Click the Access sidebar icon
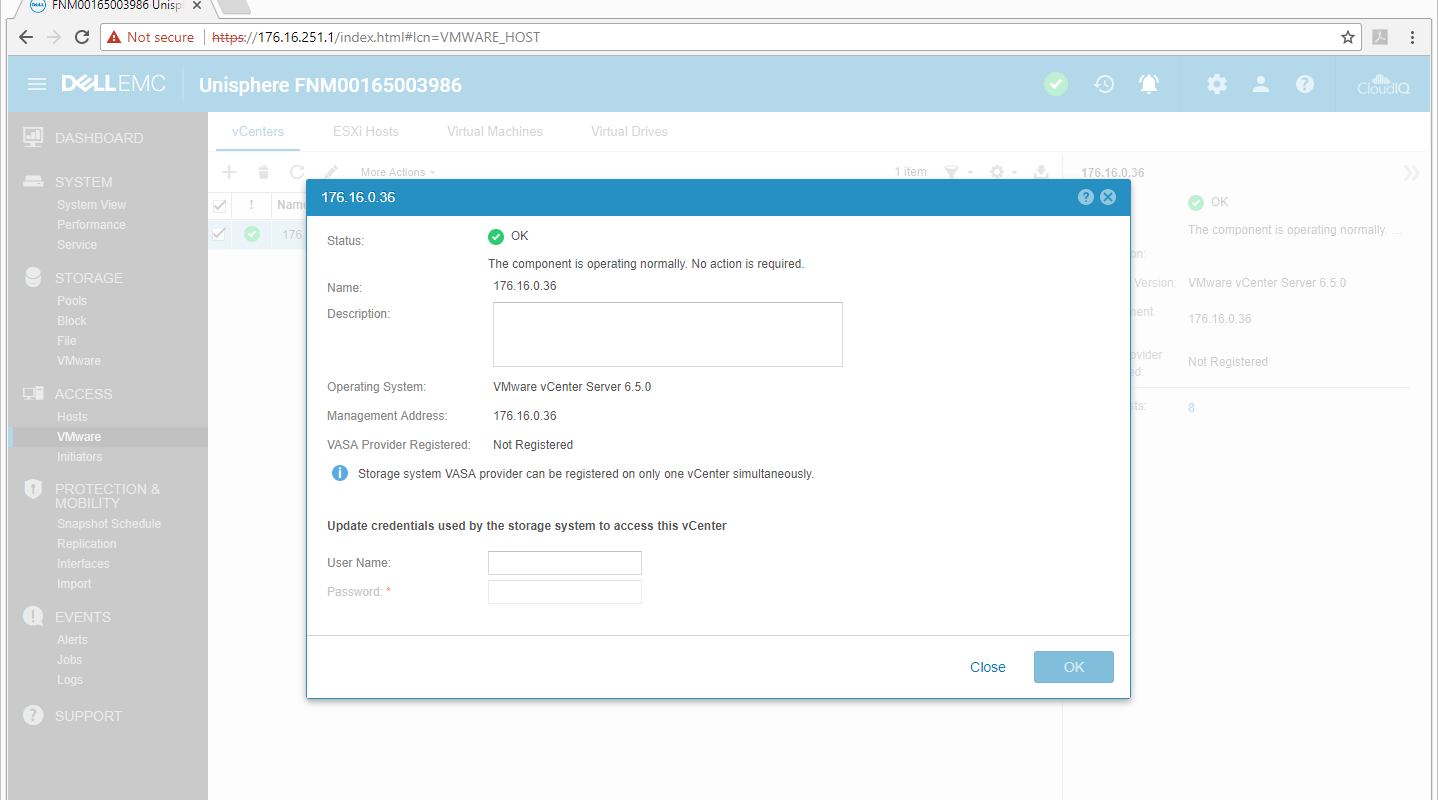Image resolution: width=1438 pixels, height=800 pixels. 33,394
